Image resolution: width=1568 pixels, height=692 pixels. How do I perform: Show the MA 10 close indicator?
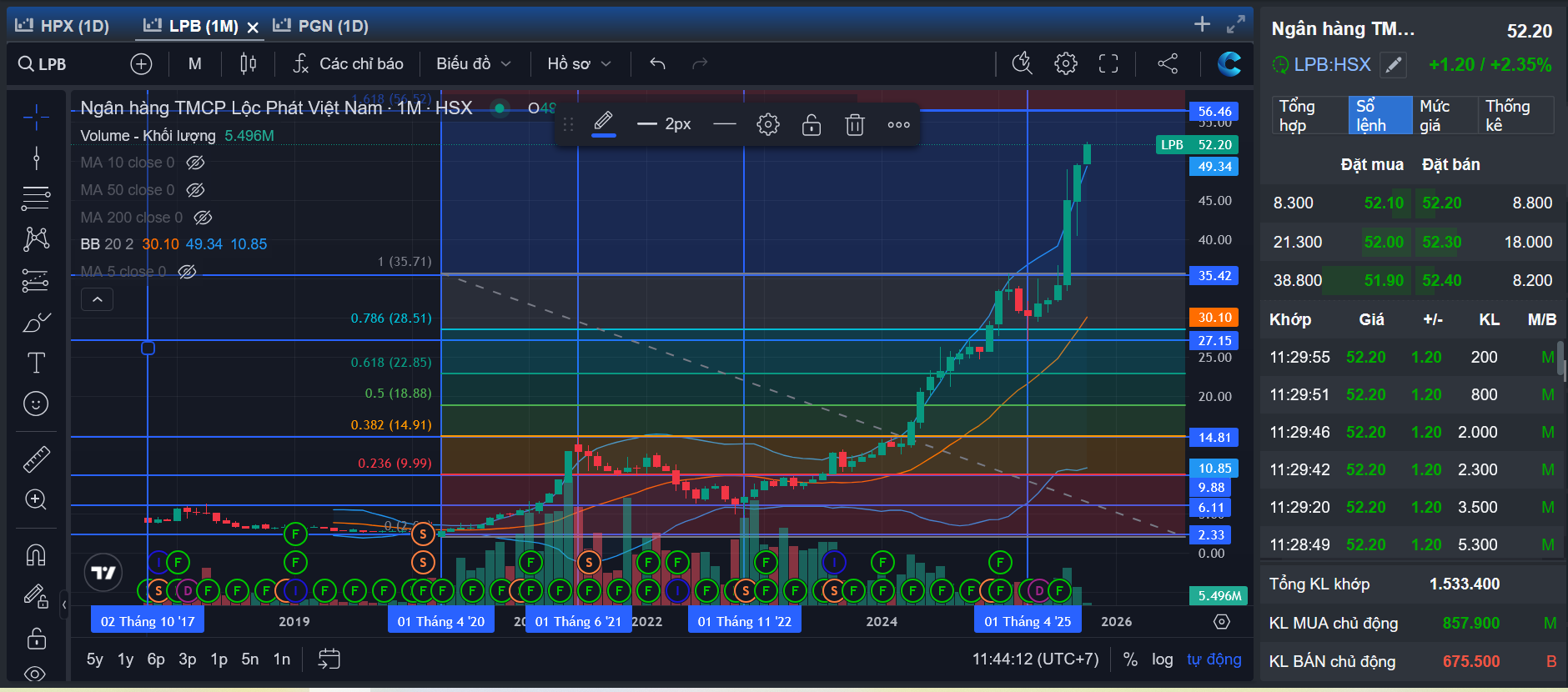[195, 163]
